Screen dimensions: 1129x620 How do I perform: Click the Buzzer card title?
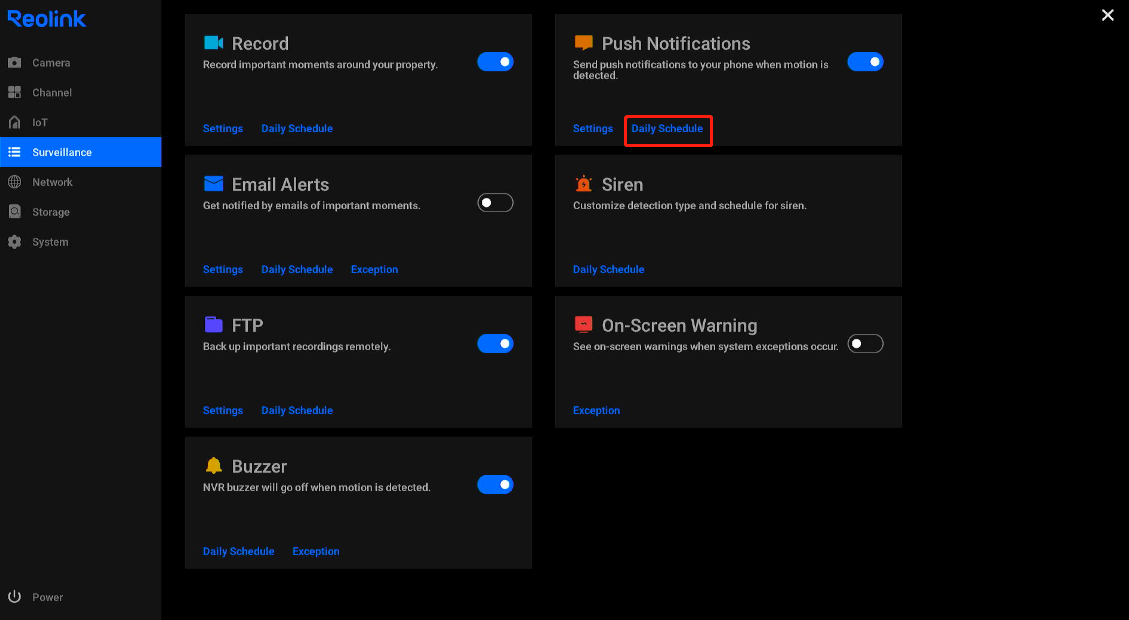click(259, 467)
